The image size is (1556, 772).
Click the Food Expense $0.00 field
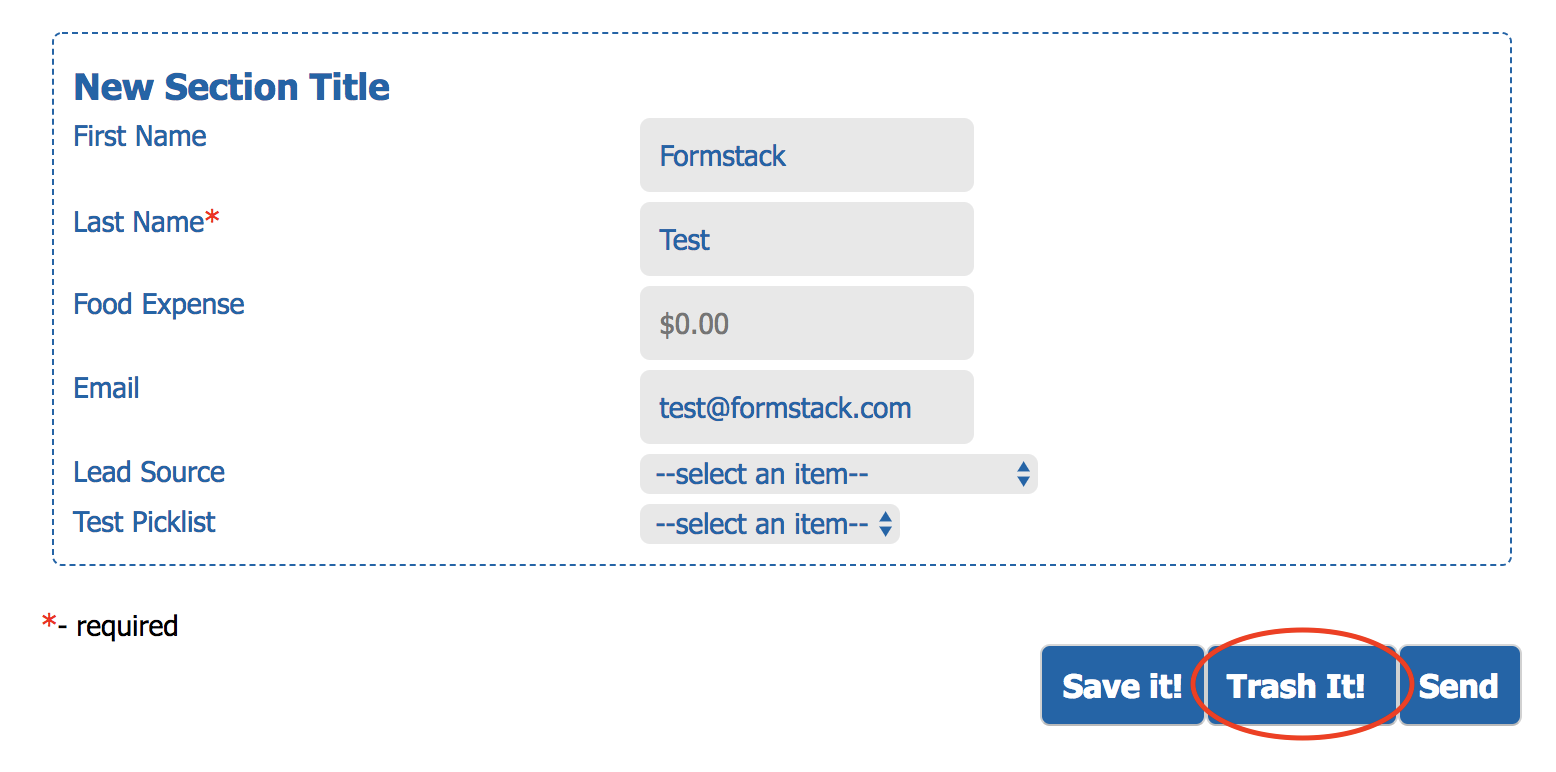pyautogui.click(x=806, y=323)
